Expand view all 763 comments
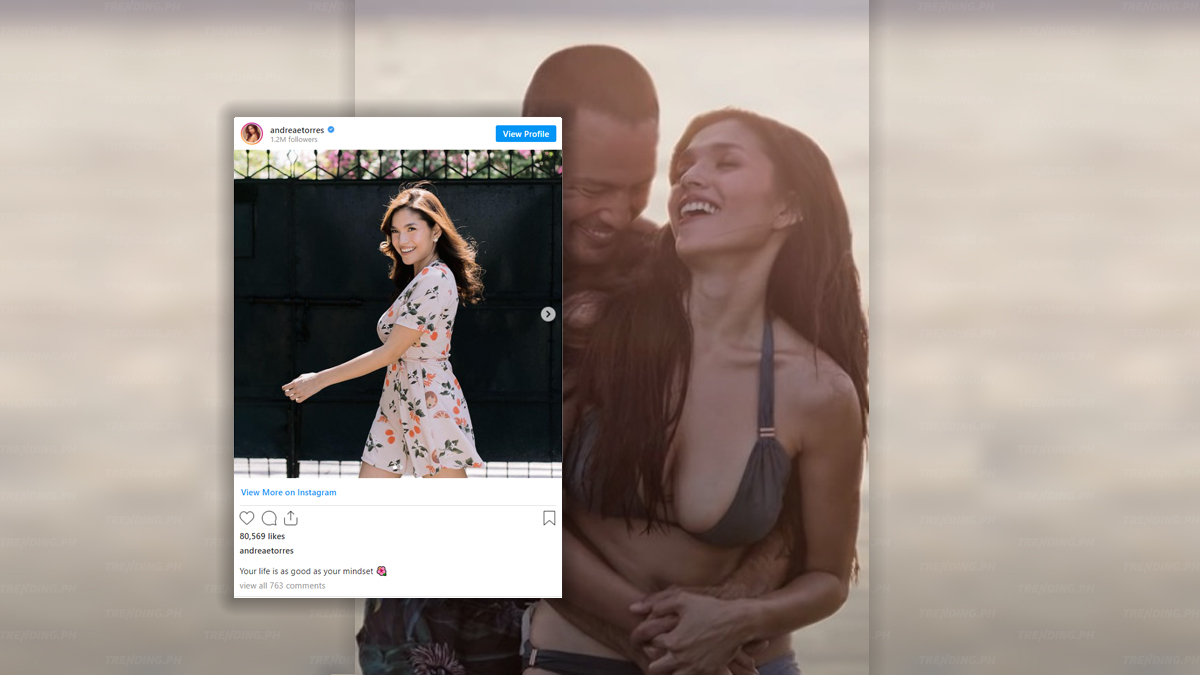 (282, 586)
